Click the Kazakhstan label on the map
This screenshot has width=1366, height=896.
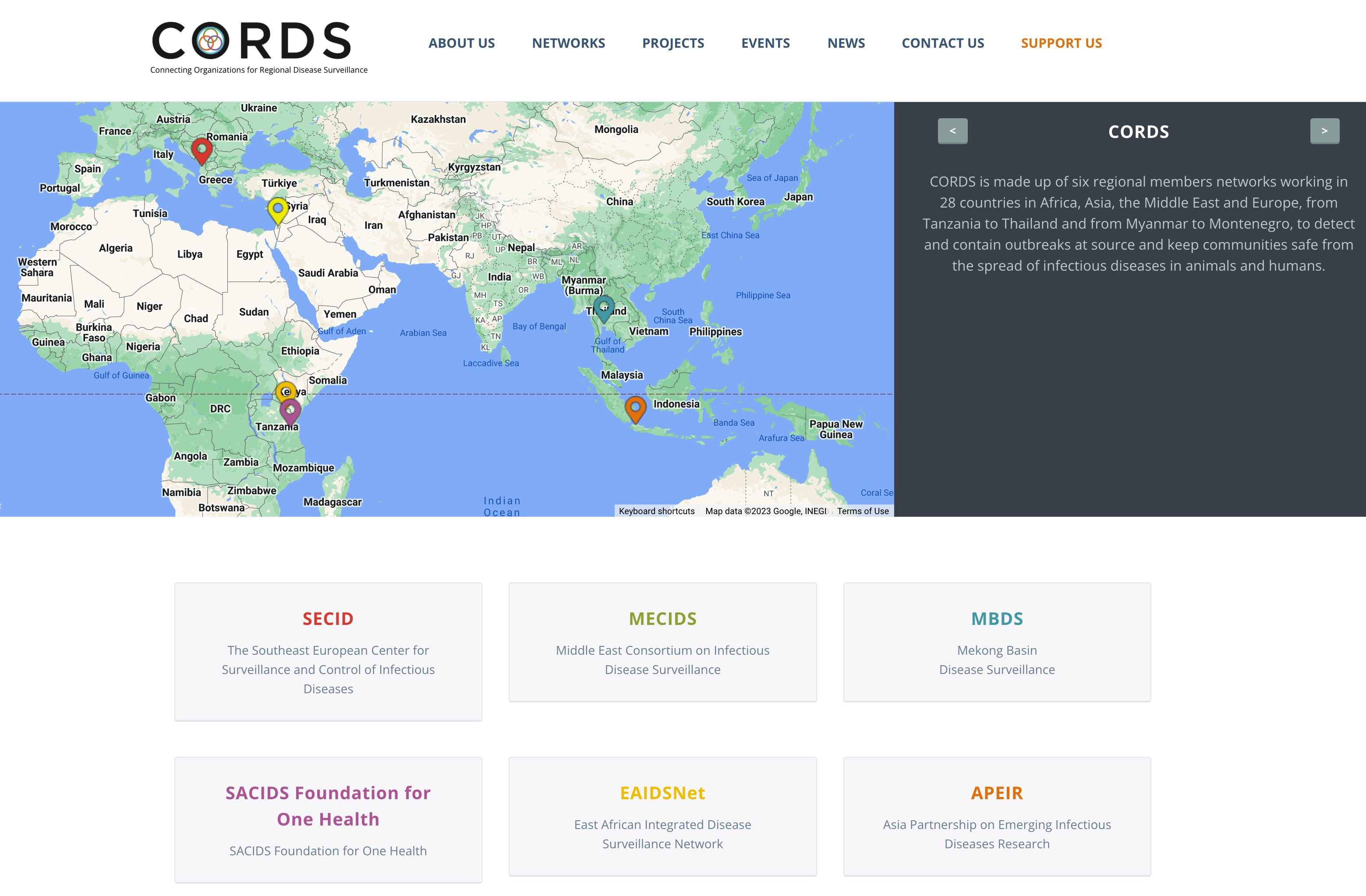(438, 119)
